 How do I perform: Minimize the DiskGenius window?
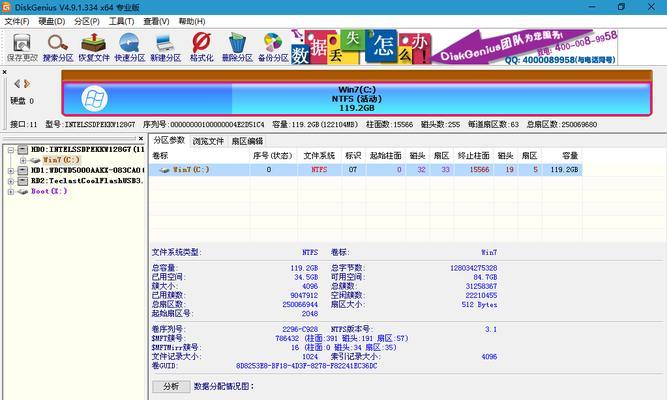tap(593, 7)
